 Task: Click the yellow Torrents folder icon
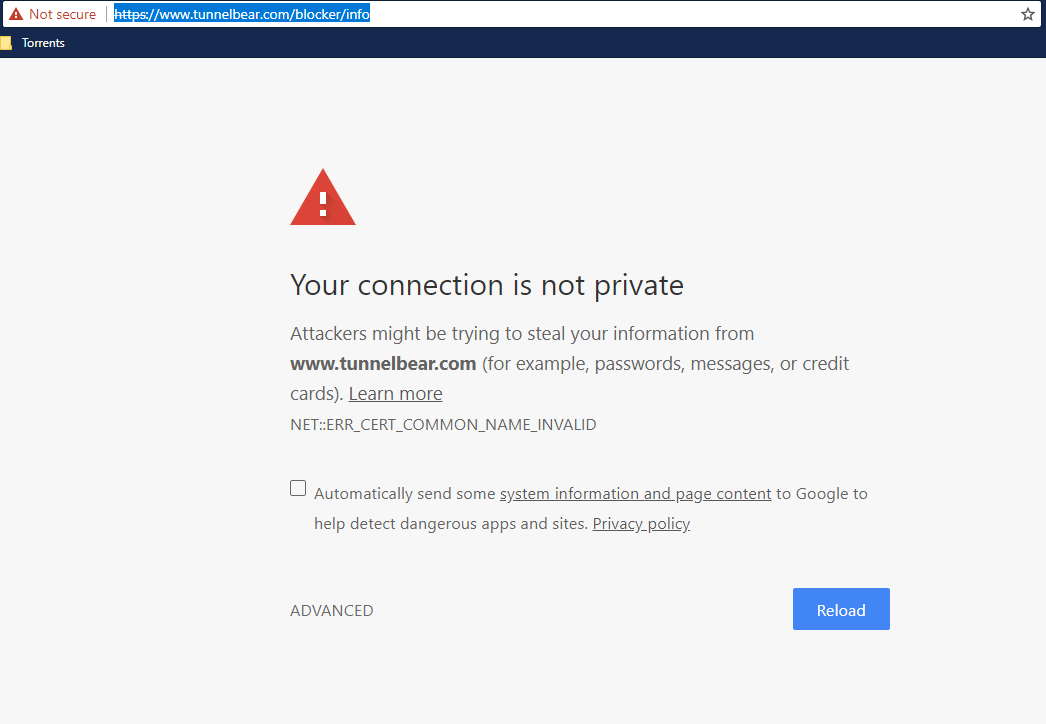click(x=6, y=43)
